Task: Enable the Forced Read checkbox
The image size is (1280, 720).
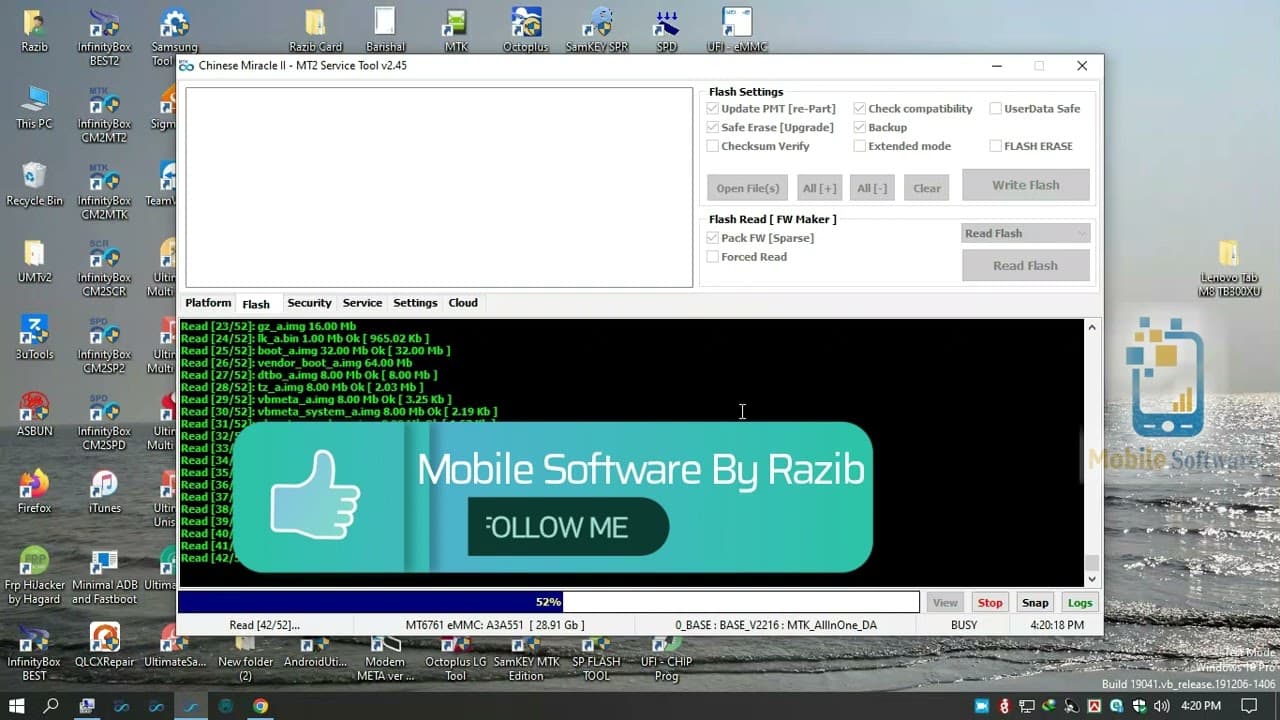Action: 746,257
